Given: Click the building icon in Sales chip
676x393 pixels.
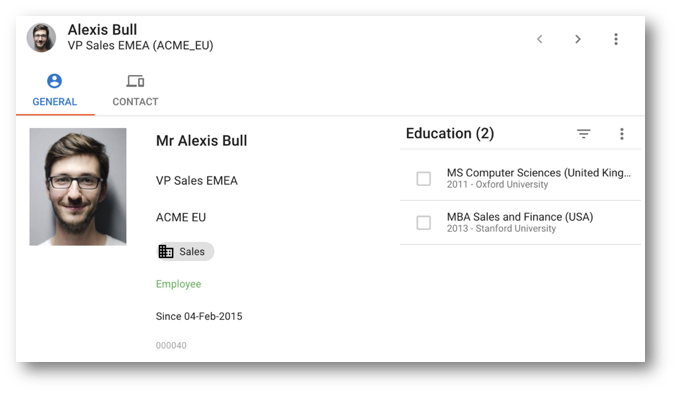Looking at the screenshot, I should [x=166, y=252].
